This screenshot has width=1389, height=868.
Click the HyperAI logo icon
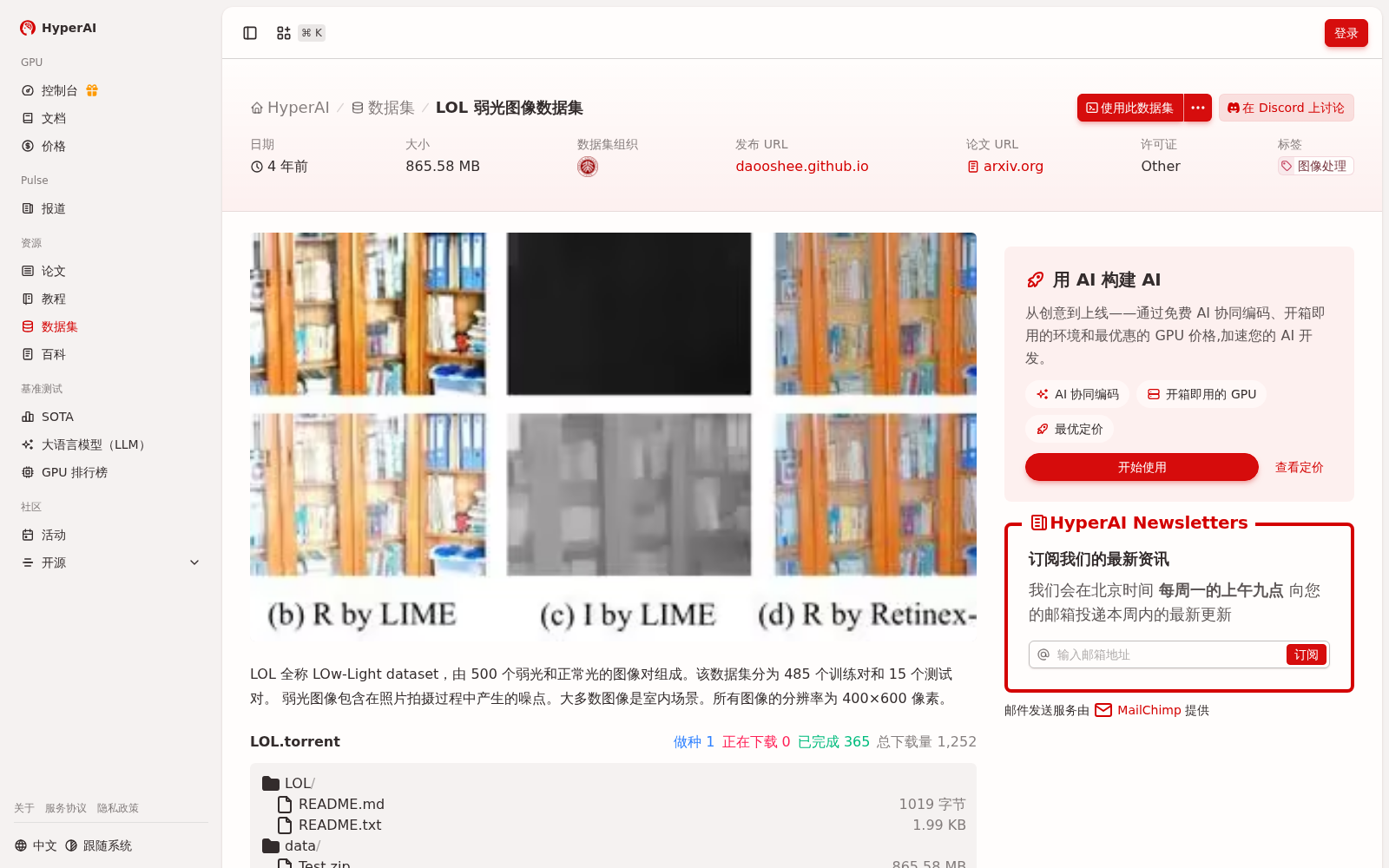pyautogui.click(x=28, y=28)
